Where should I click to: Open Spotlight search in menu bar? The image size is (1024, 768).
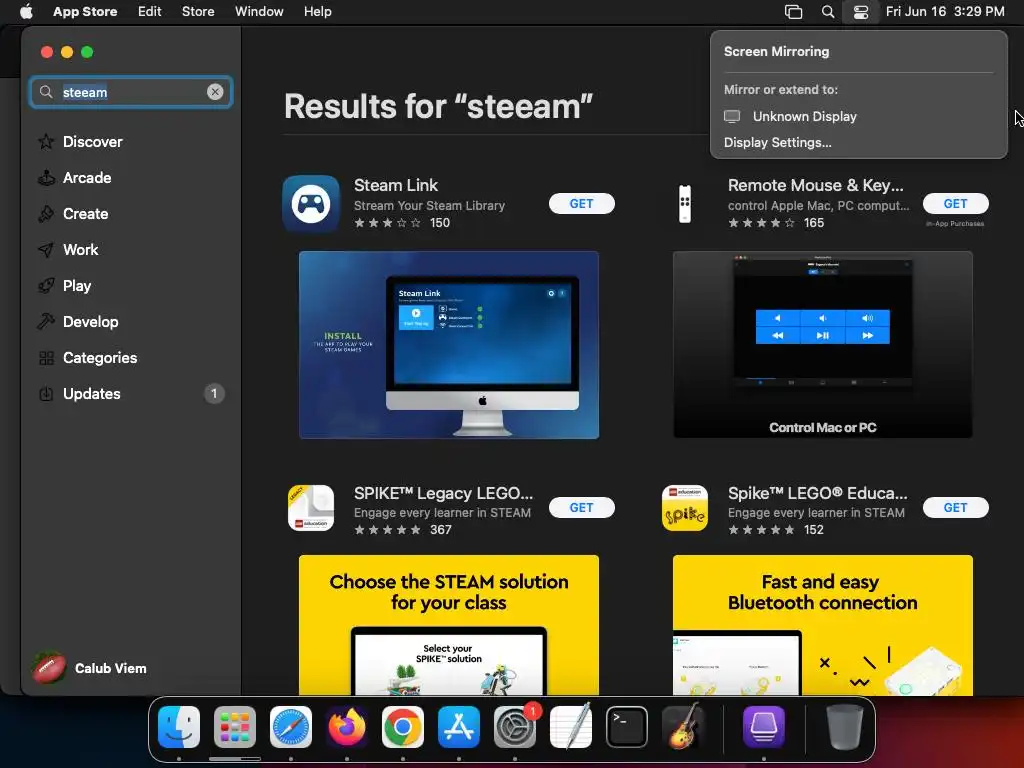tap(827, 12)
